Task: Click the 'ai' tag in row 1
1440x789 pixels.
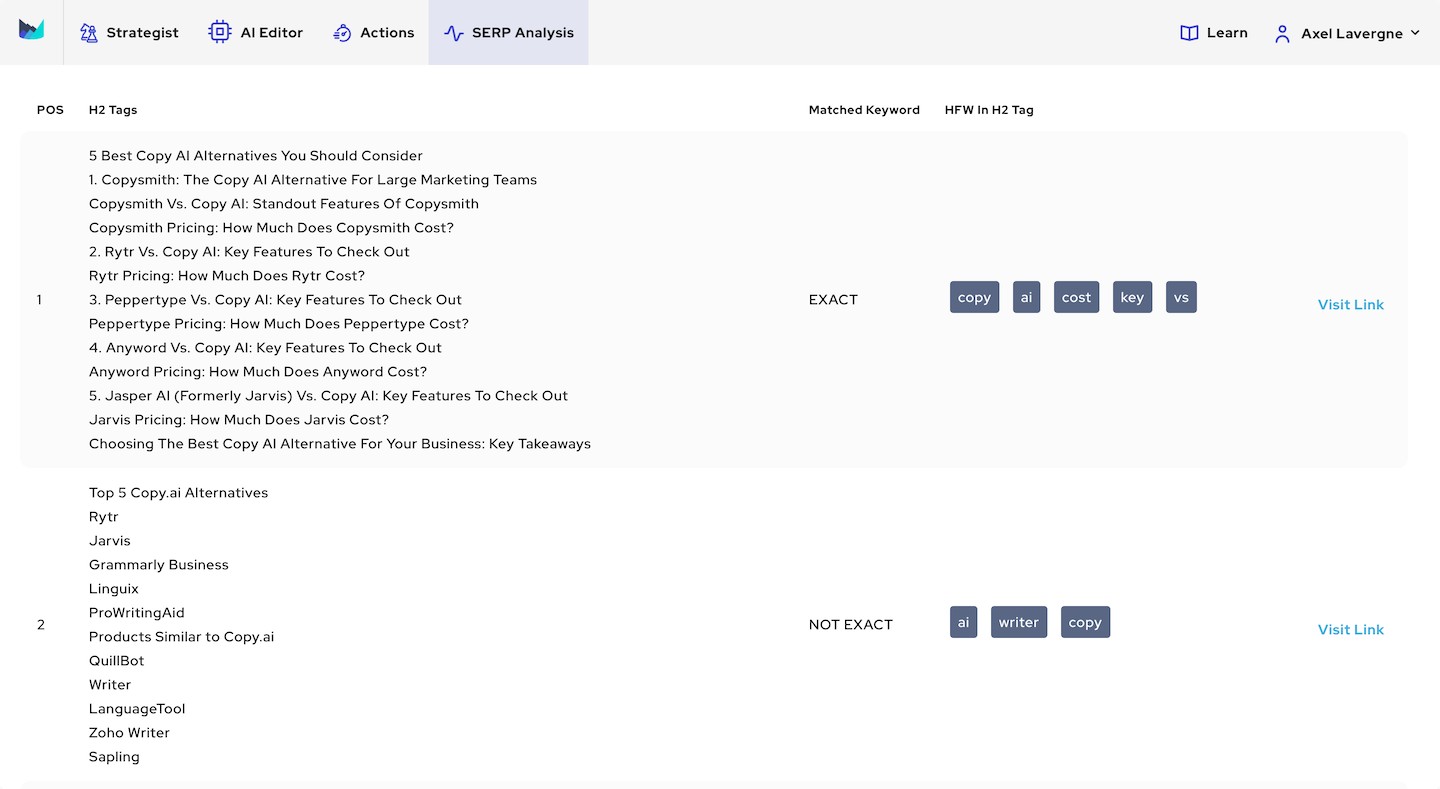Action: (1026, 297)
